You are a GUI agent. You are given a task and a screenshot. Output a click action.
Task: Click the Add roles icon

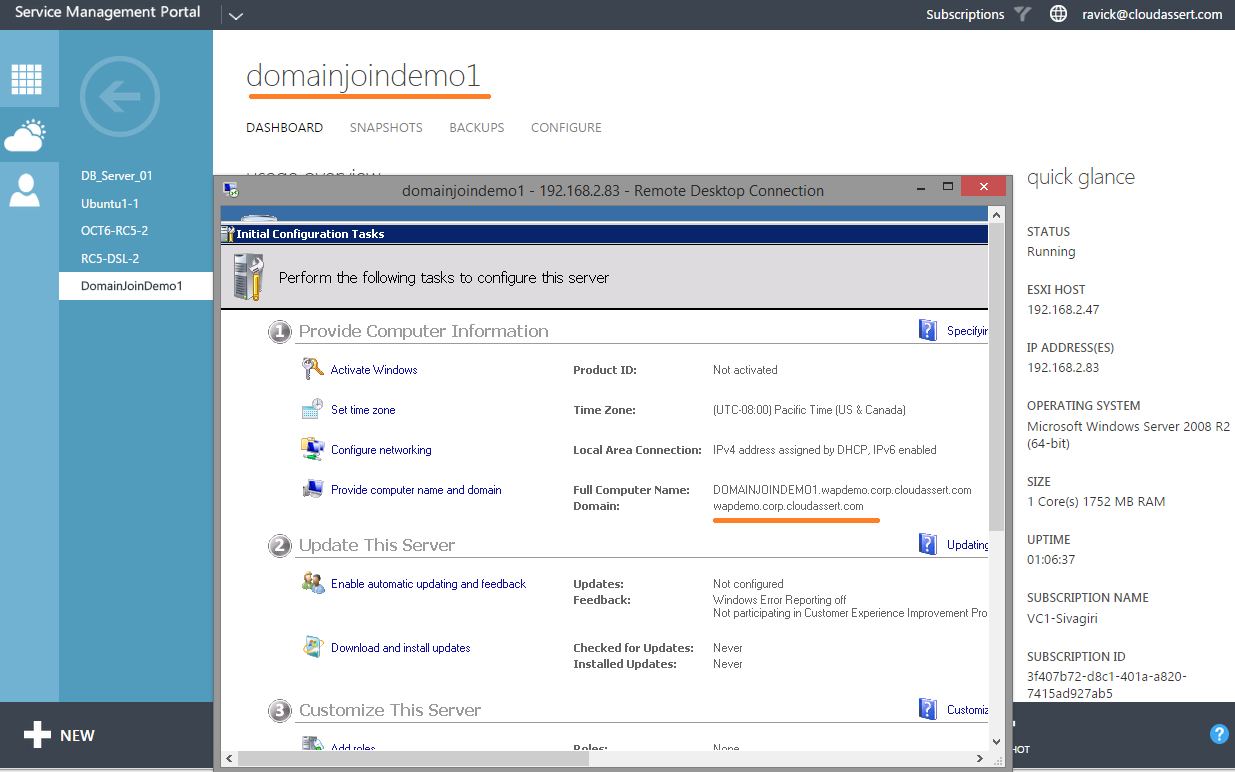pos(312,744)
